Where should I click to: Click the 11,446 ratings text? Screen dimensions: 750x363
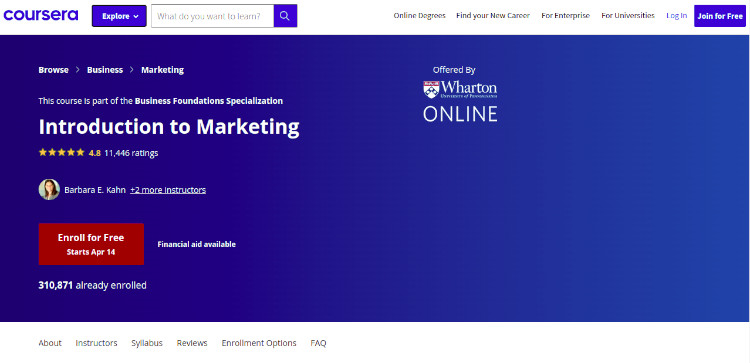tap(131, 153)
